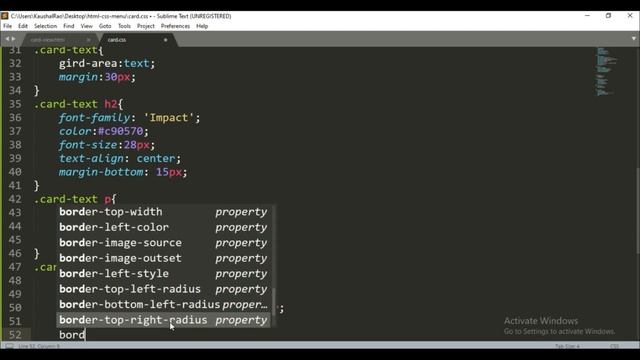Select border-top-left-radius suggestion
The width and height of the screenshot is (640, 360).
pos(163,289)
